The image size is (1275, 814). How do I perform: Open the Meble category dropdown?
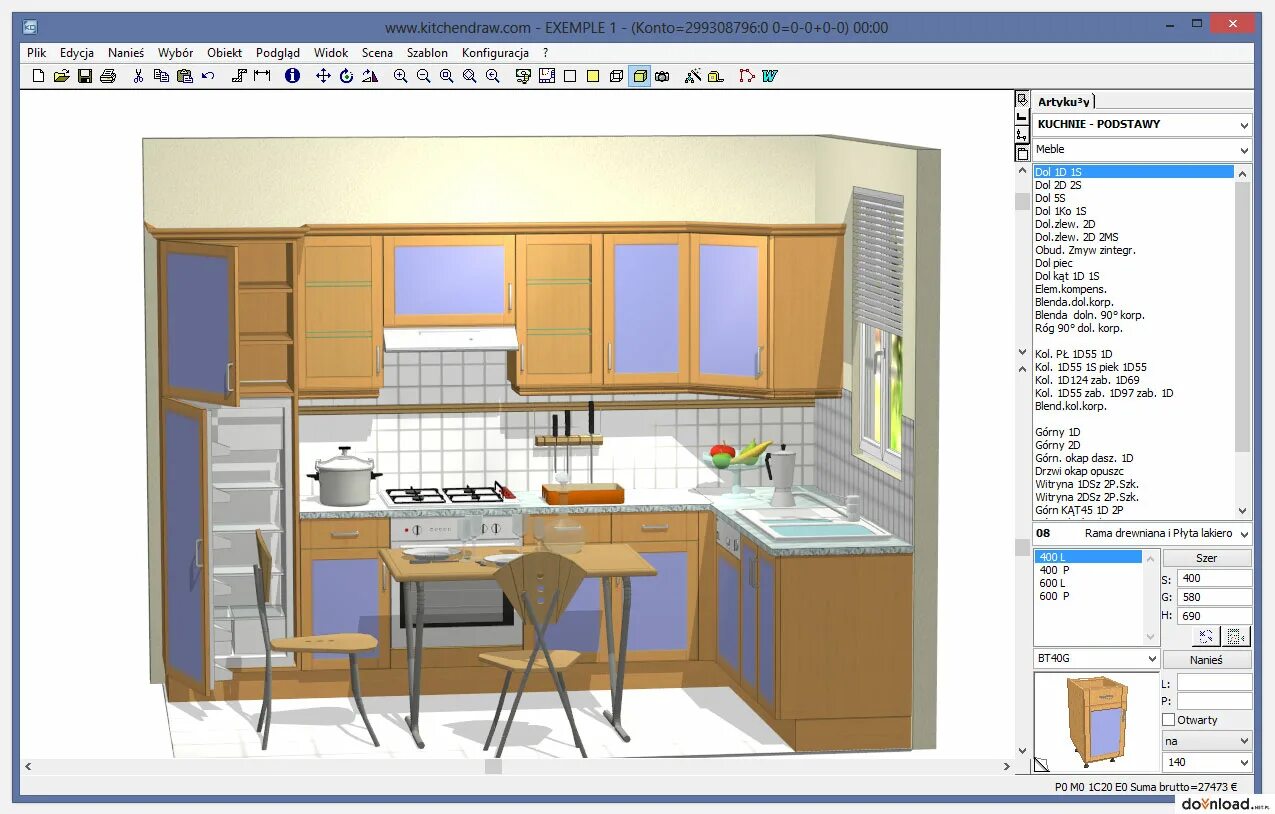[x=1142, y=149]
